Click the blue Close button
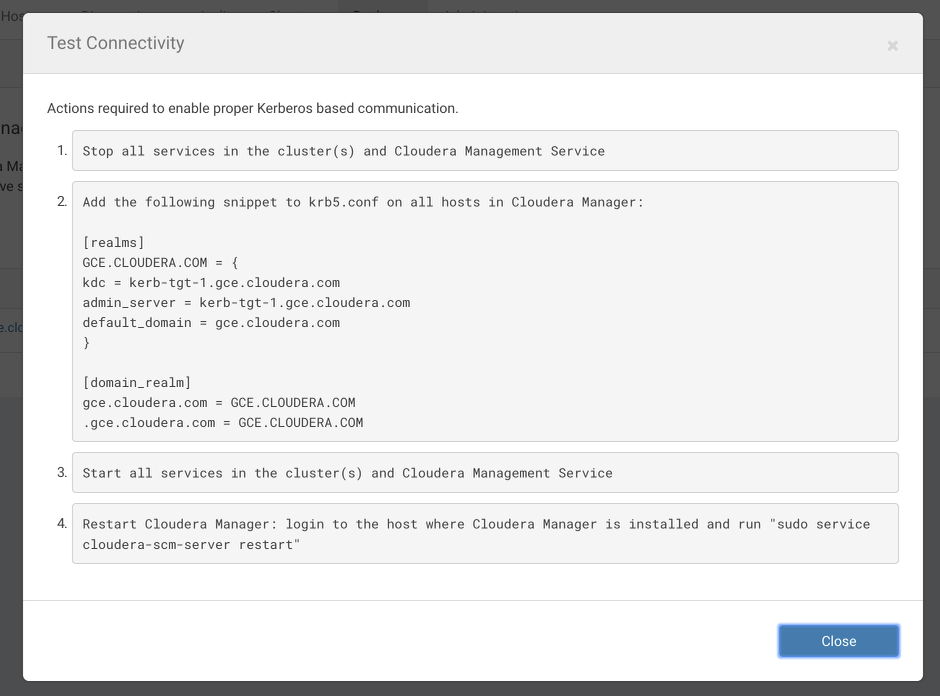This screenshot has height=696, width=940. point(838,641)
